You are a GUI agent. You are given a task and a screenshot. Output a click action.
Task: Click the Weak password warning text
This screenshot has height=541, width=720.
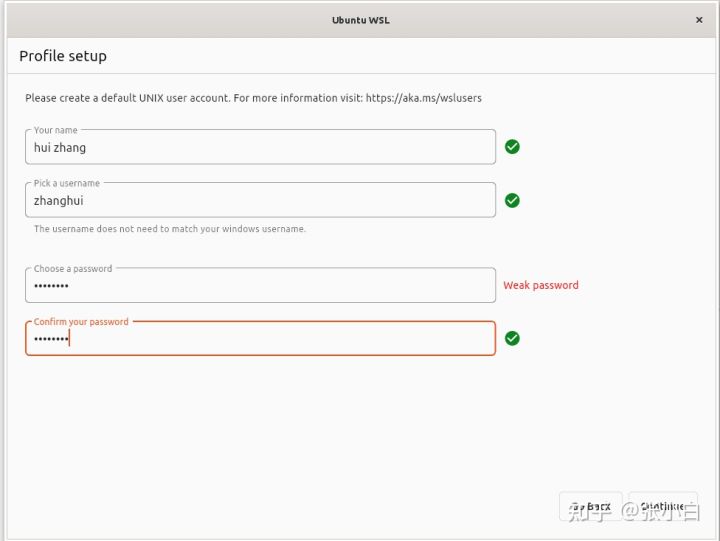point(541,285)
